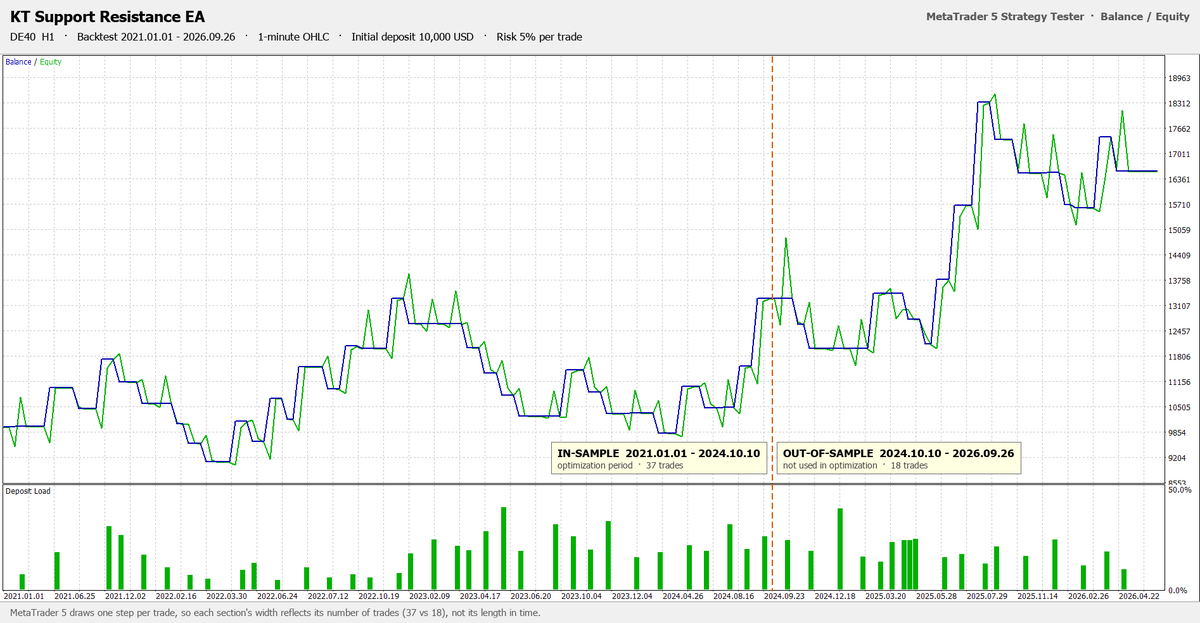The image size is (1200, 623).
Task: Click the x-axis date label 2022.10.19
Action: (x=377, y=596)
